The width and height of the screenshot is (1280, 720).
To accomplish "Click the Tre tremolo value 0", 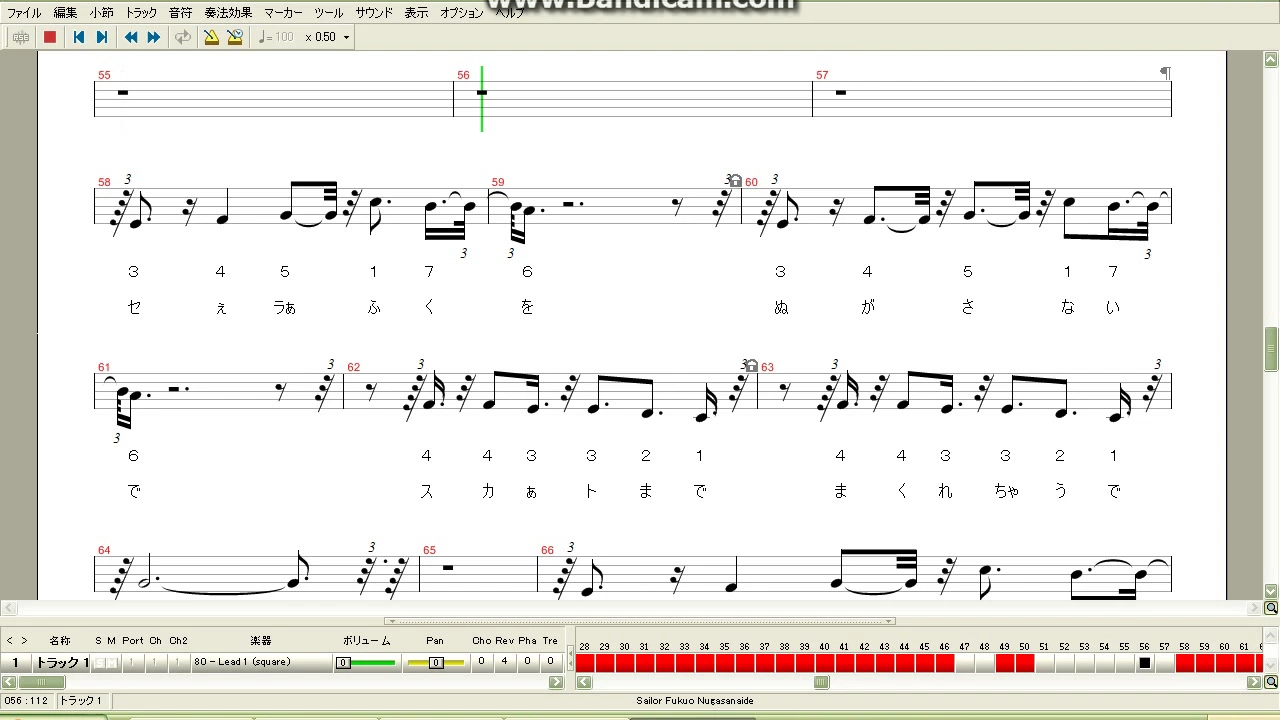I will (550, 661).
